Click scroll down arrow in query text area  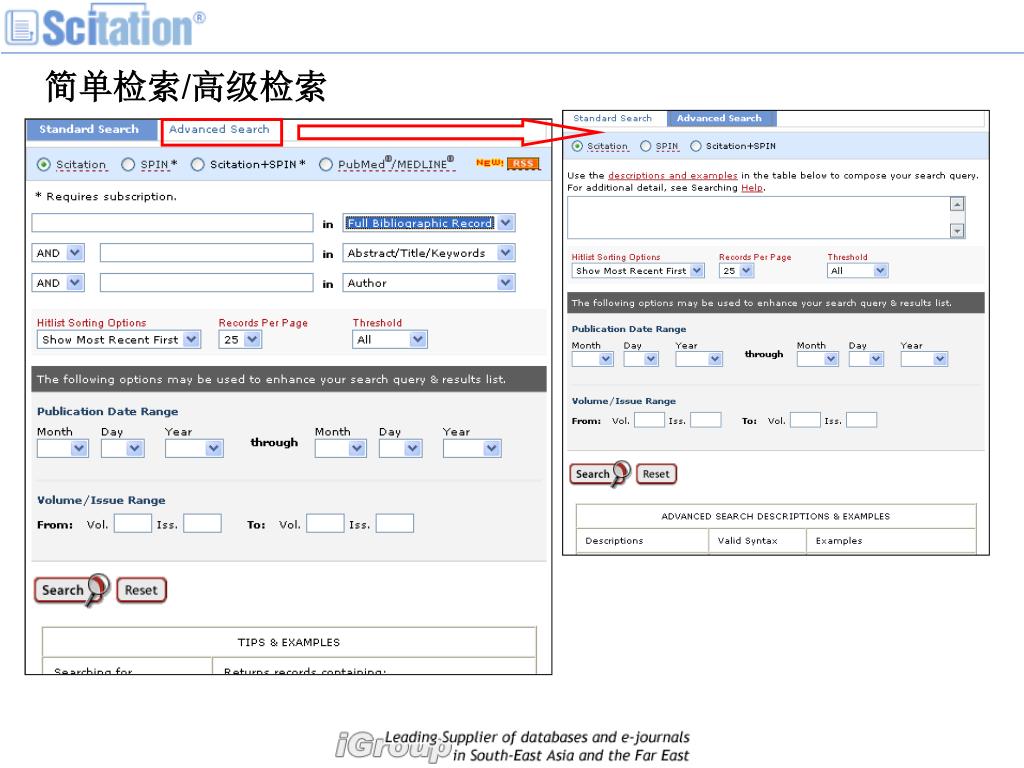click(x=957, y=231)
